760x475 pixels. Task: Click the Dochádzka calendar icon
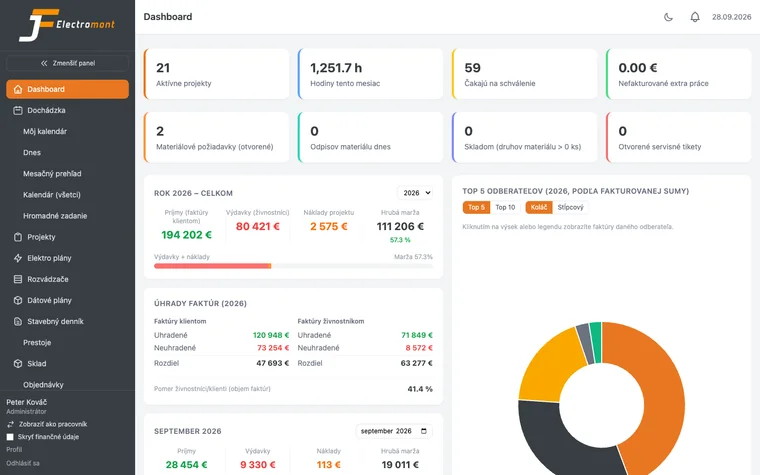click(x=18, y=111)
